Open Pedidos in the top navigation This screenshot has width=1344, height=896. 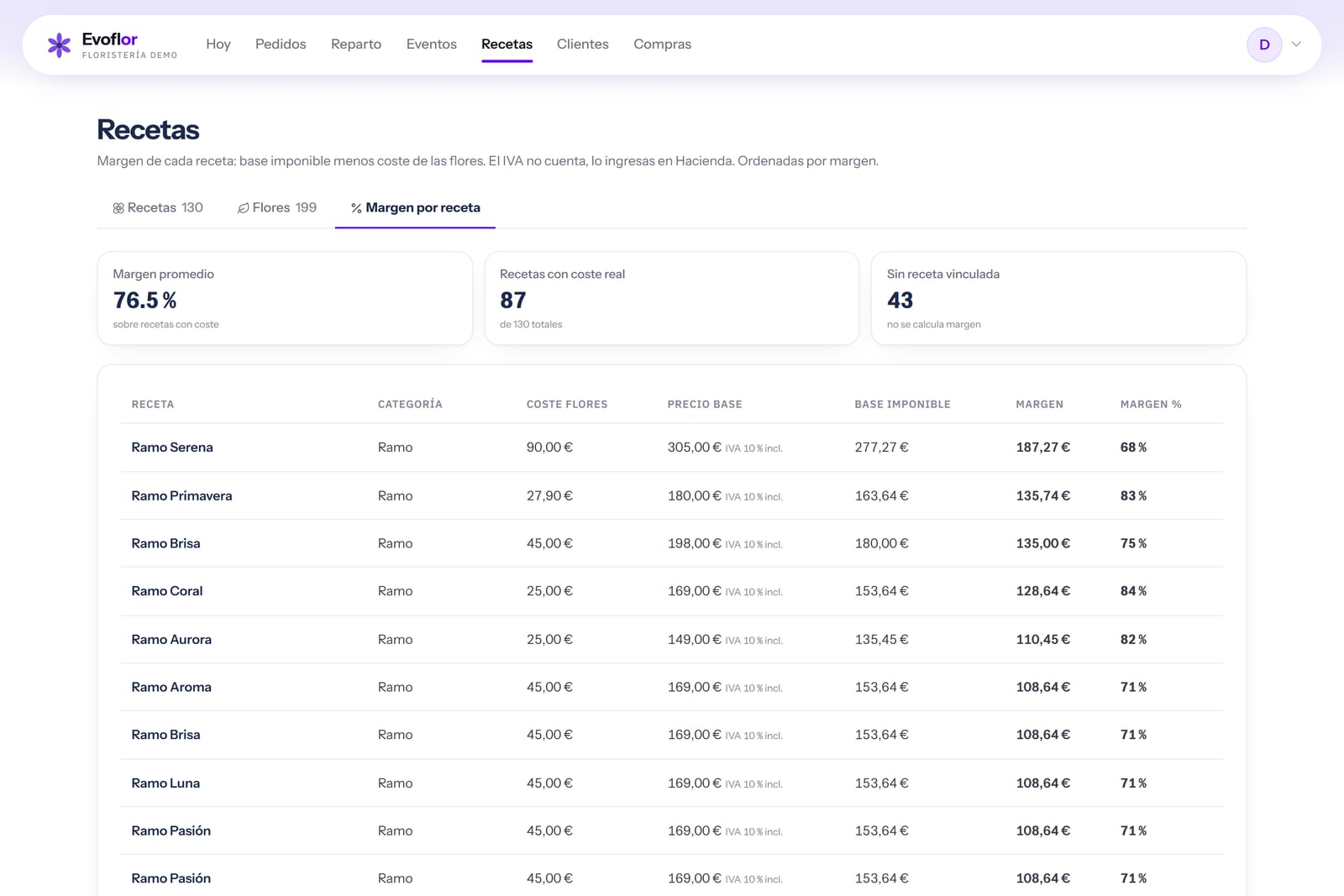pyautogui.click(x=281, y=44)
